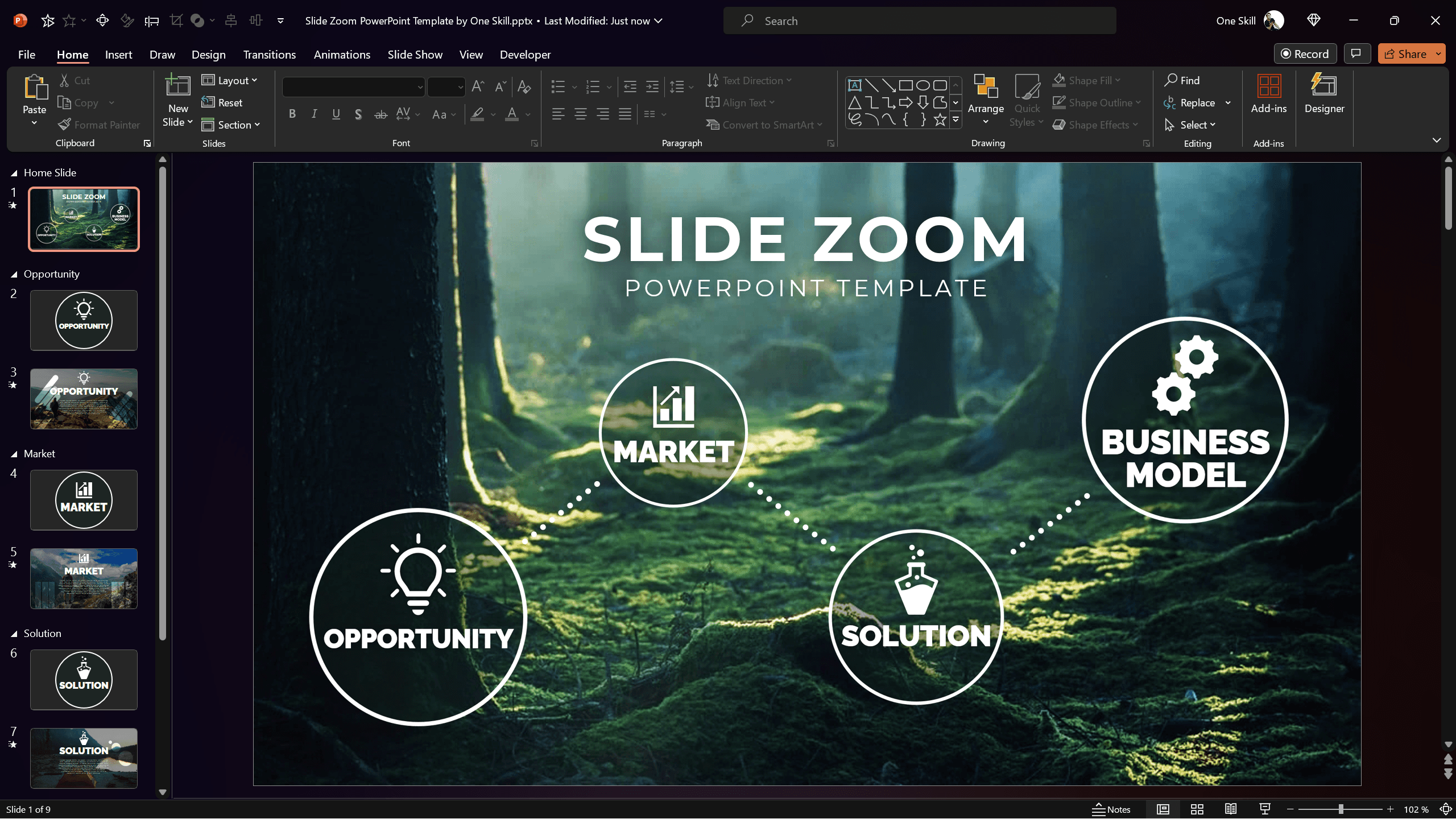
Task: Insert a Text Box from the shapes gallery
Action: click(855, 84)
